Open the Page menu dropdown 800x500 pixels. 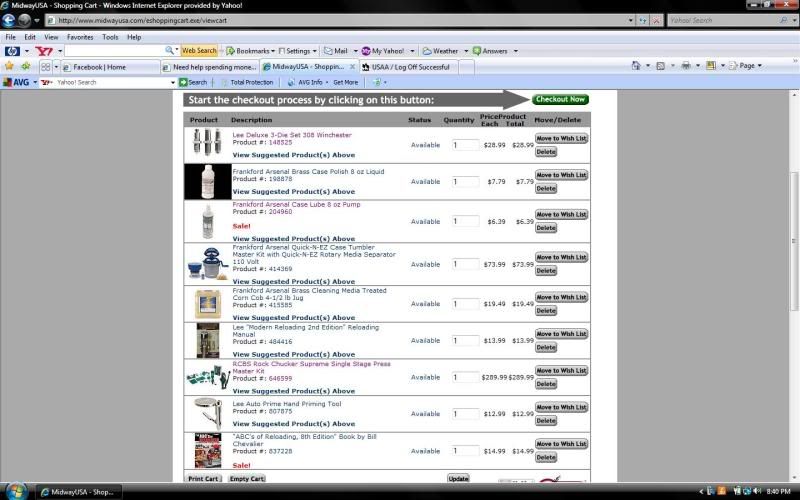(x=747, y=65)
